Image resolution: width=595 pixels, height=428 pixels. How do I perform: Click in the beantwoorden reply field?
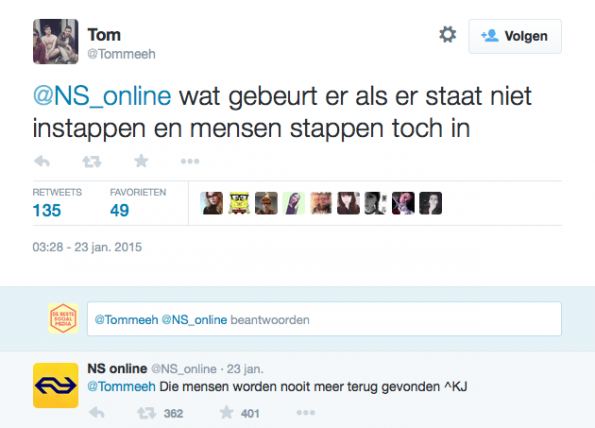pyautogui.click(x=324, y=319)
